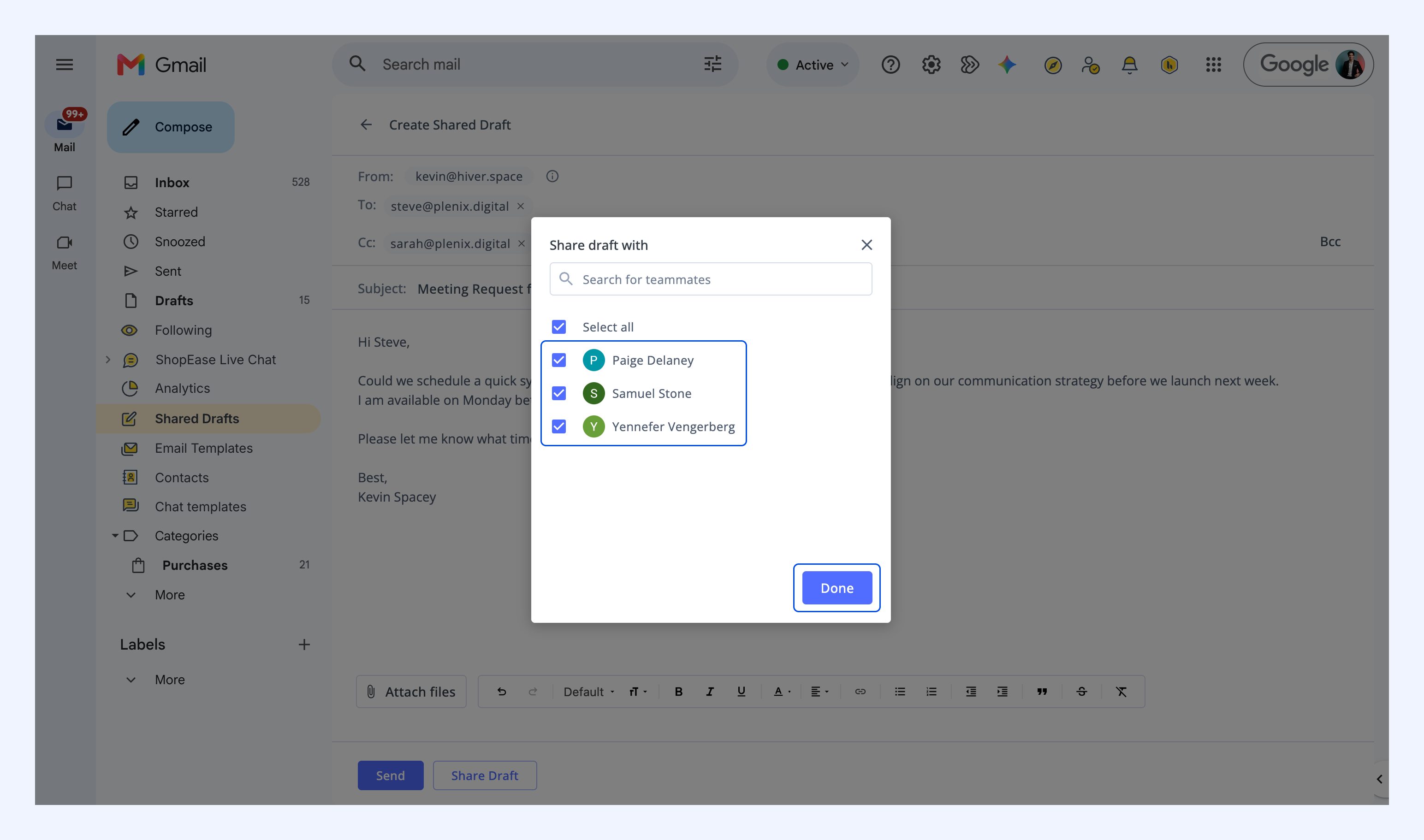
Task: Uncheck the Select all checkbox
Action: 559,327
